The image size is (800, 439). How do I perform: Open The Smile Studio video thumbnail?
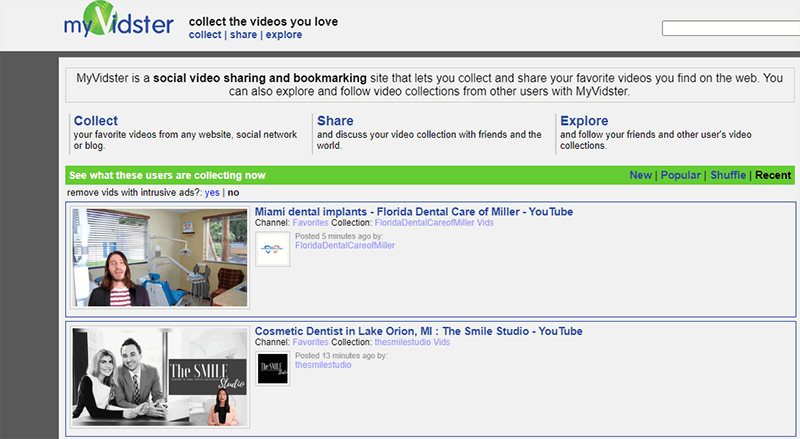160,377
